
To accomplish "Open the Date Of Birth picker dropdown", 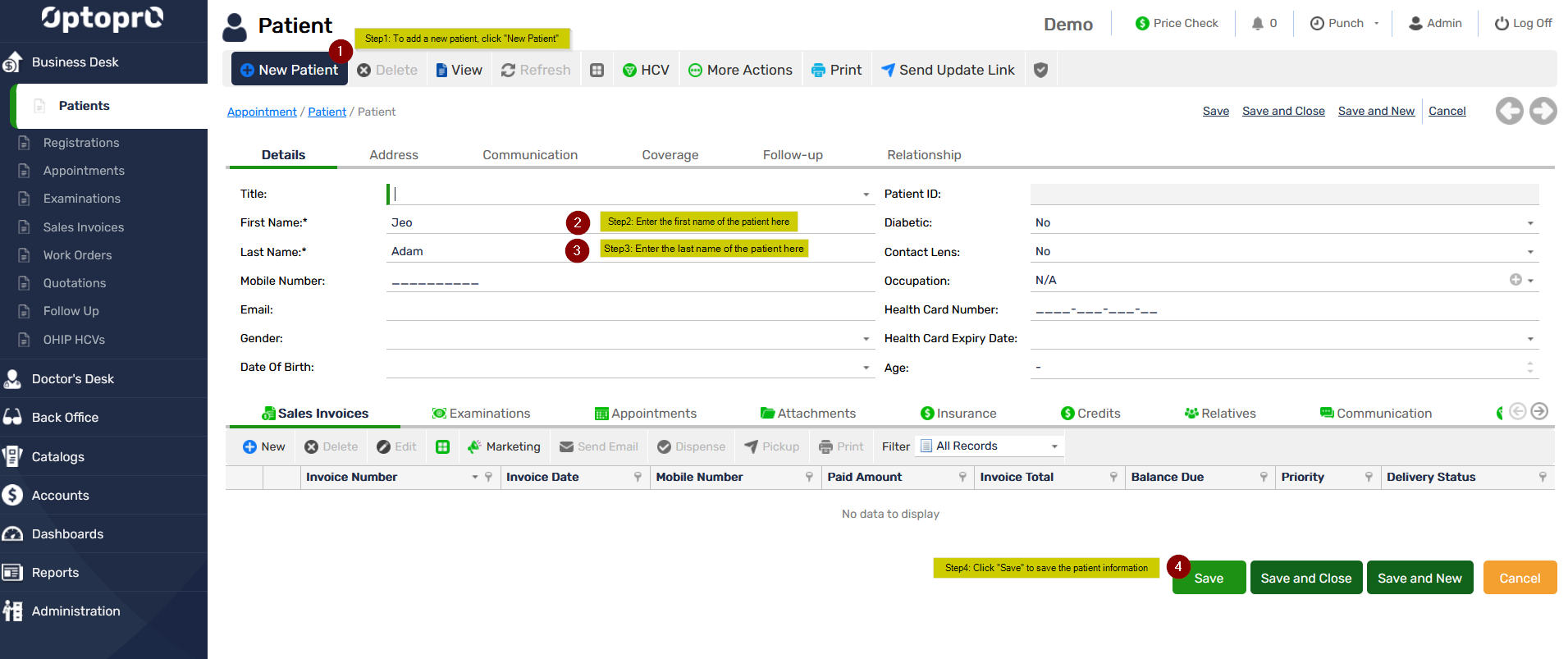I will [866, 368].
